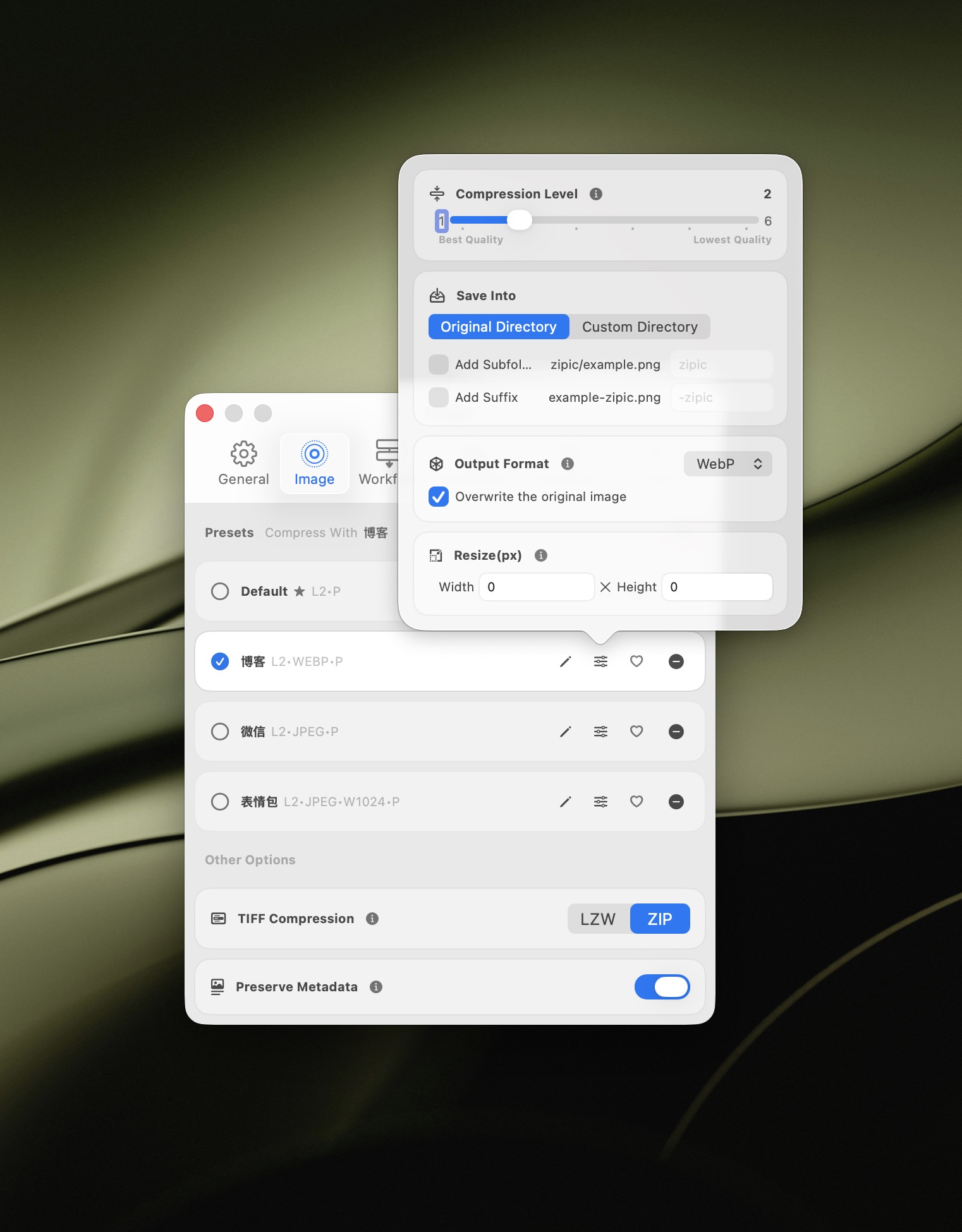Open settings sliders icon for 表情包 preset
Image resolution: width=962 pixels, height=1232 pixels.
[x=600, y=802]
